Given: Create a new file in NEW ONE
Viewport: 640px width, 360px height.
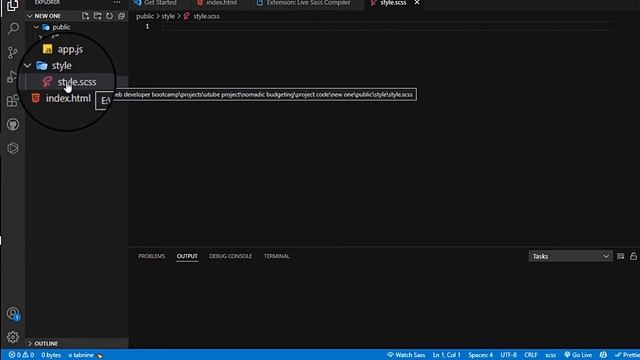Looking at the screenshot, I should (x=85, y=16).
